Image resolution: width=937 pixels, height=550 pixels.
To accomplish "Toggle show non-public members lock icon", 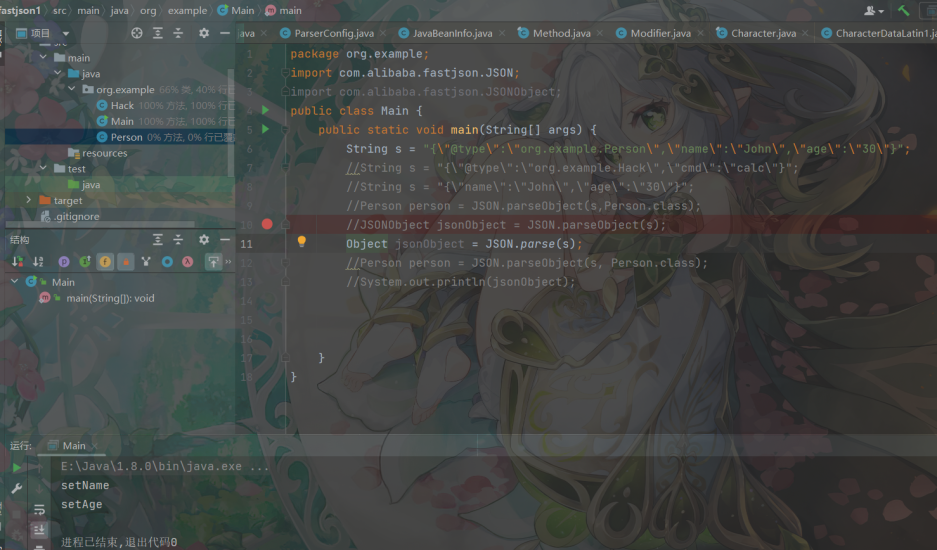I will click(x=125, y=262).
